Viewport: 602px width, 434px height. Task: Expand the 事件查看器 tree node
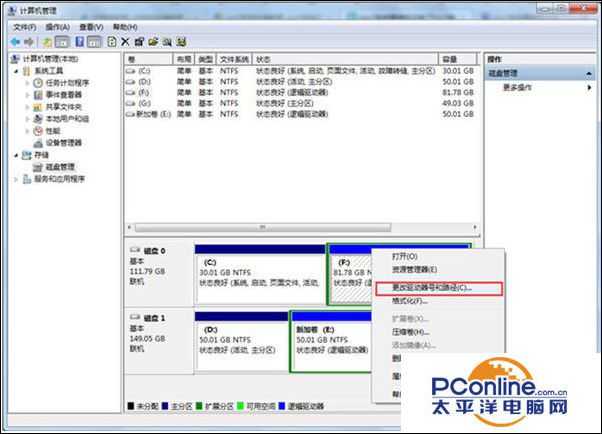pos(27,95)
